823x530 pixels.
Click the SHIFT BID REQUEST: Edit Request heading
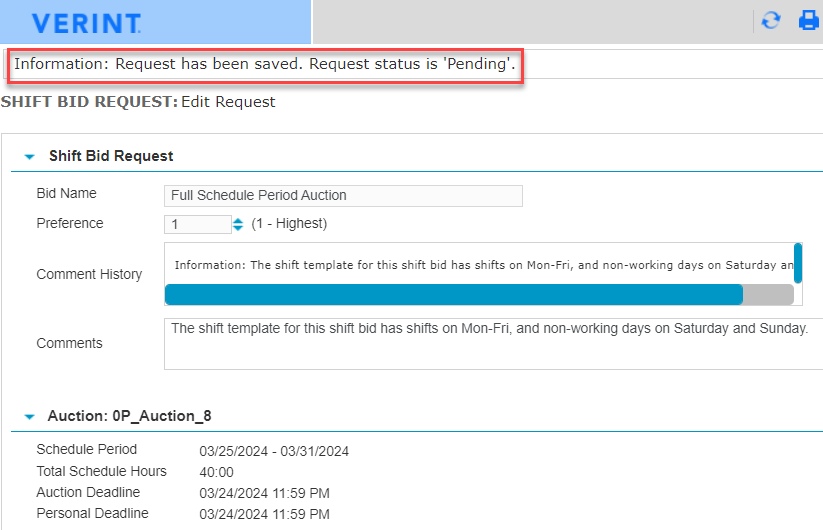[138, 102]
